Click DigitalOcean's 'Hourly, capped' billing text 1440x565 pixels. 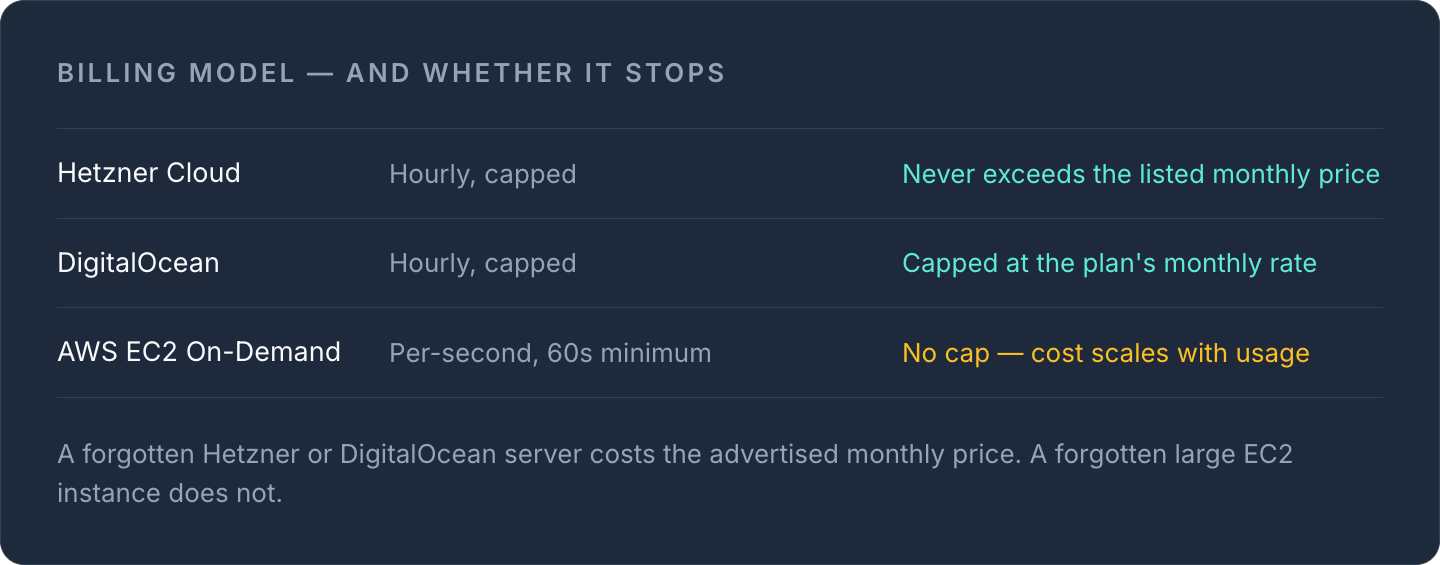(482, 263)
